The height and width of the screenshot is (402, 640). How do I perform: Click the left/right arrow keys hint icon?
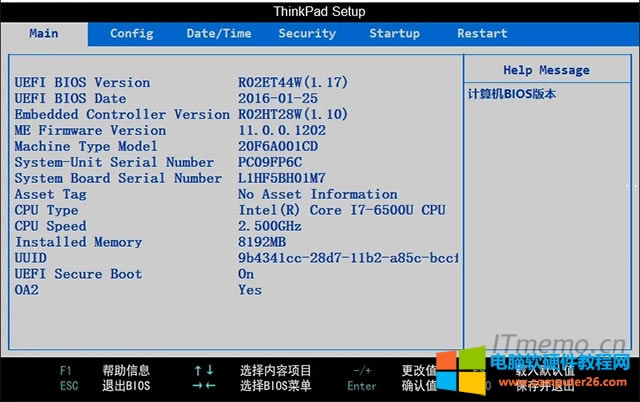pos(203,386)
